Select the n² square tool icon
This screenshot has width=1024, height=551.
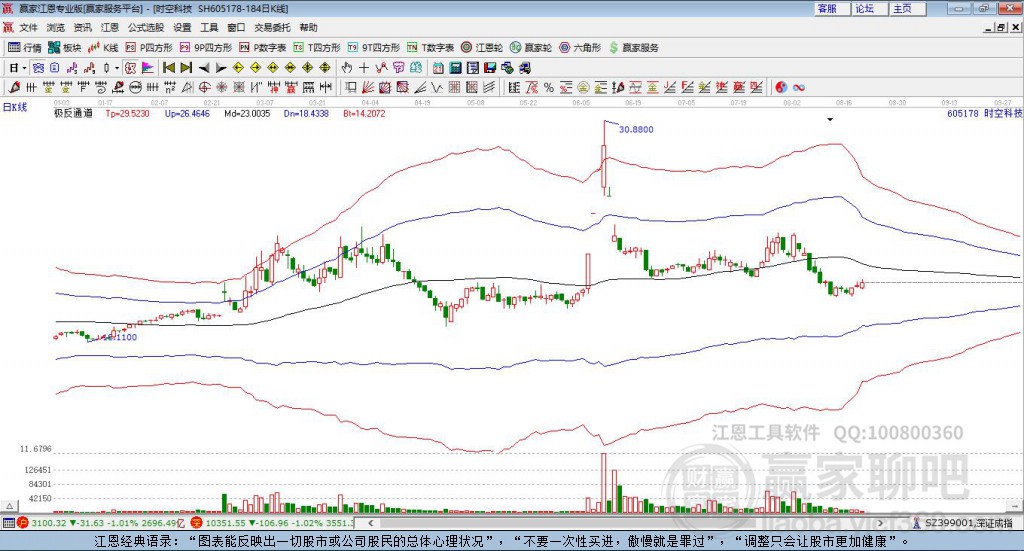coord(170,87)
